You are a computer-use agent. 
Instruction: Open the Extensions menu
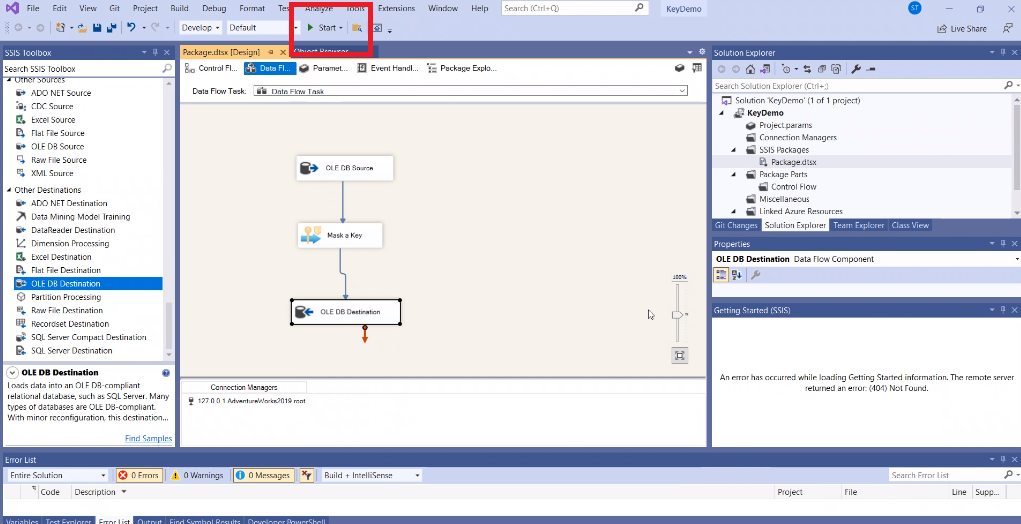click(x=396, y=8)
